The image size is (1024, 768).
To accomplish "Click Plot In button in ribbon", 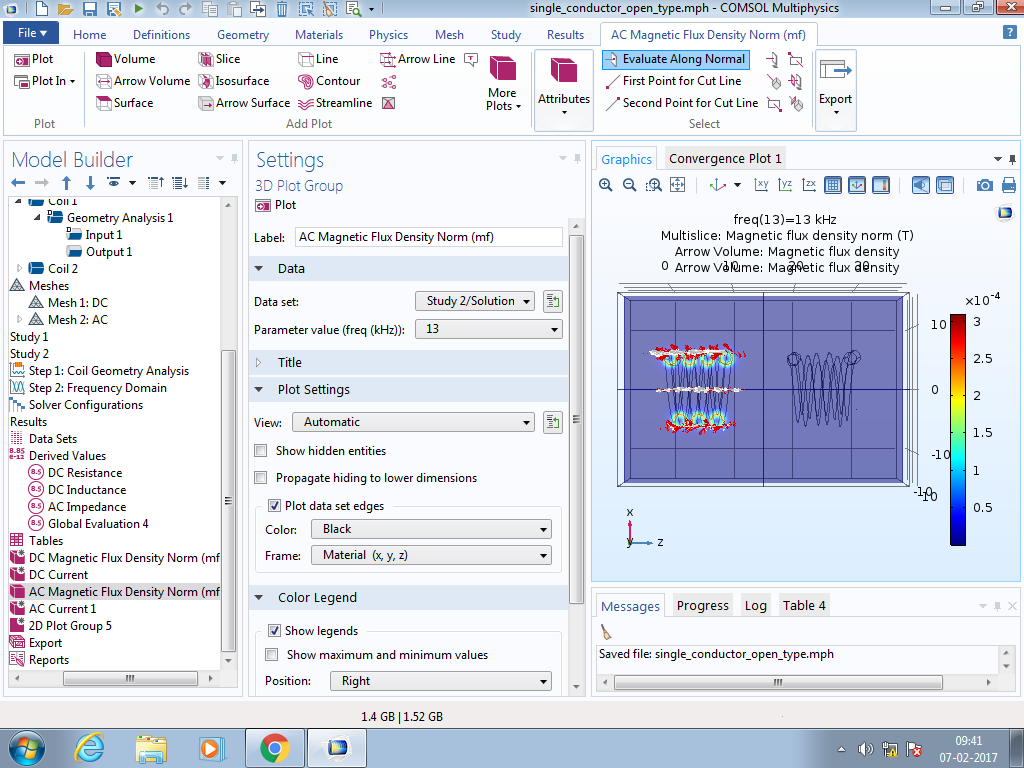I will (44, 81).
